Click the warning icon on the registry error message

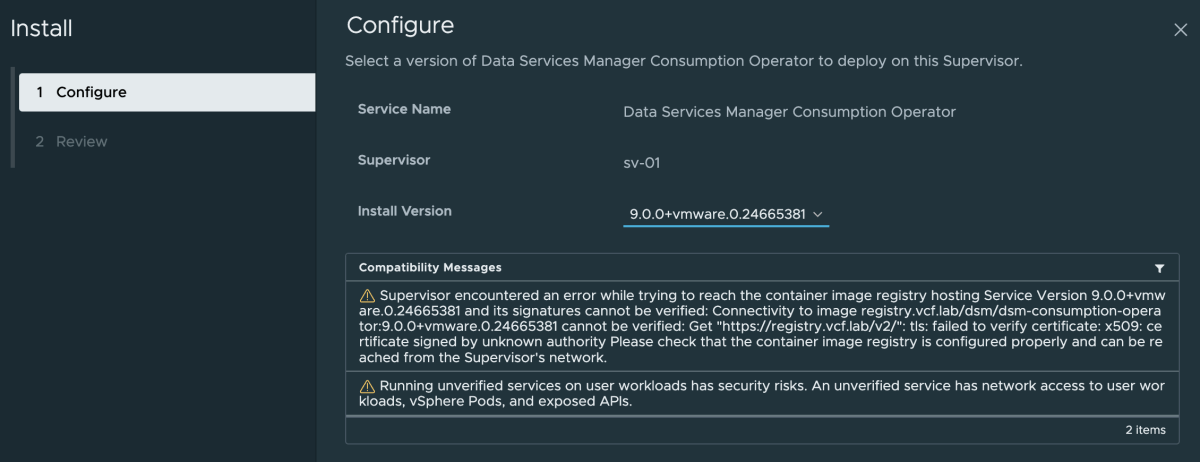coord(367,296)
